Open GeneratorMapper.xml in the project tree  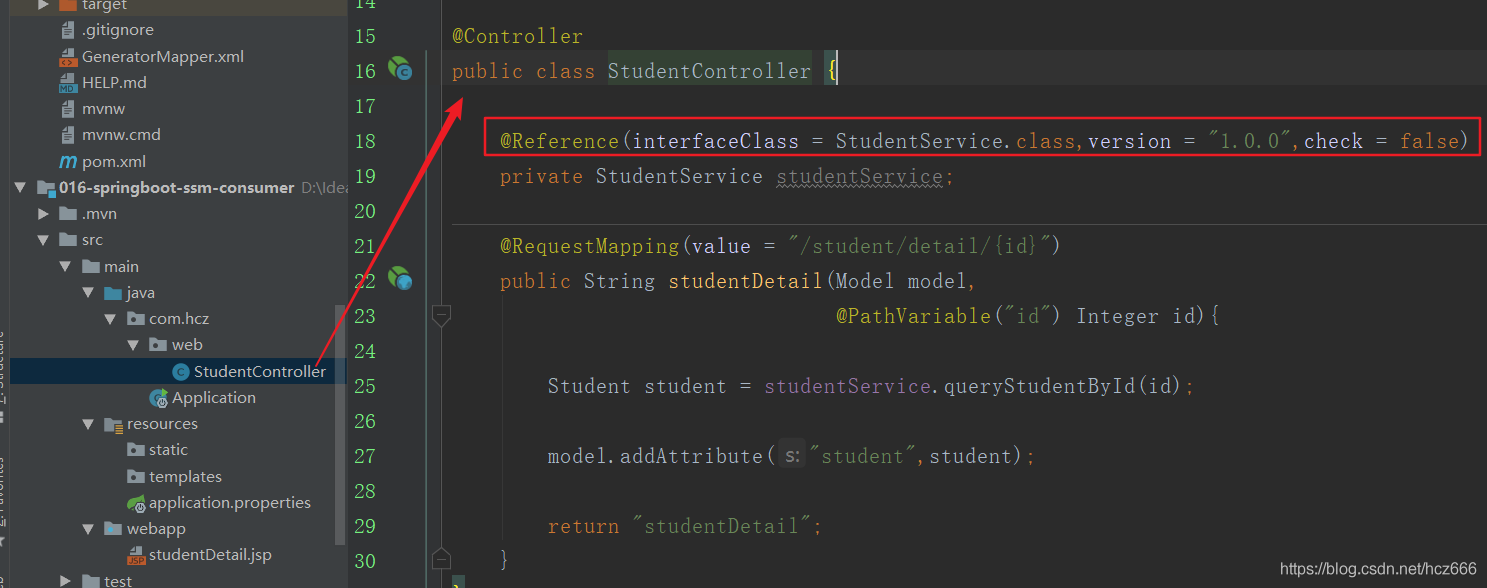coord(163,56)
